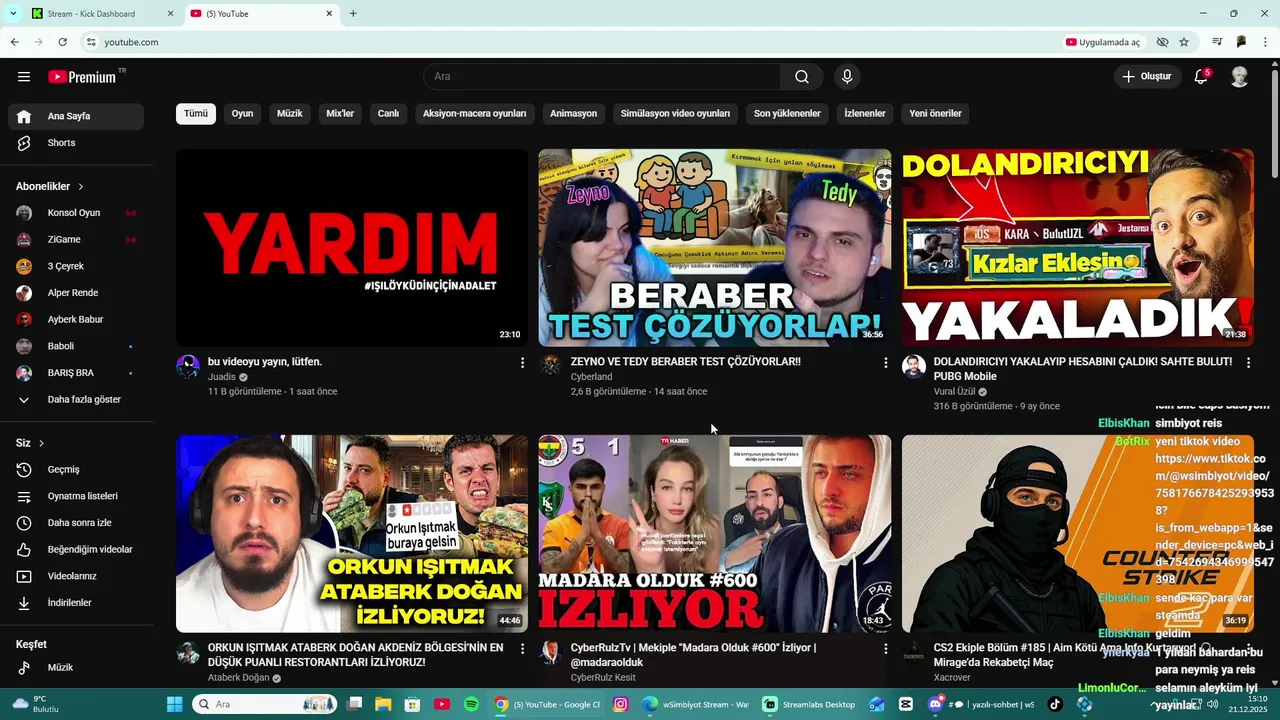The width and height of the screenshot is (1280, 720).
Task: Open the account avatar menu
Action: 1239,77
